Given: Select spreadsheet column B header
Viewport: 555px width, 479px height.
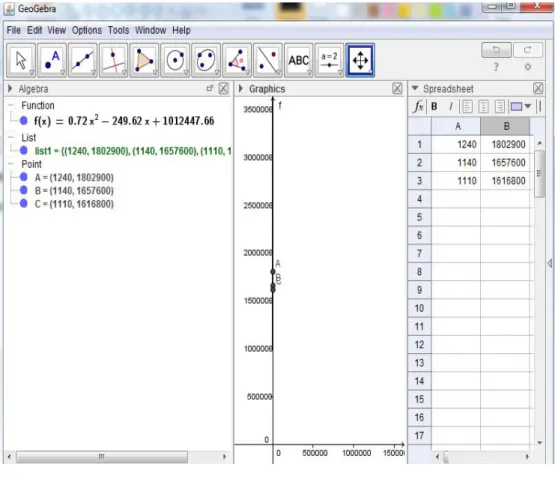Looking at the screenshot, I should pos(505,126).
